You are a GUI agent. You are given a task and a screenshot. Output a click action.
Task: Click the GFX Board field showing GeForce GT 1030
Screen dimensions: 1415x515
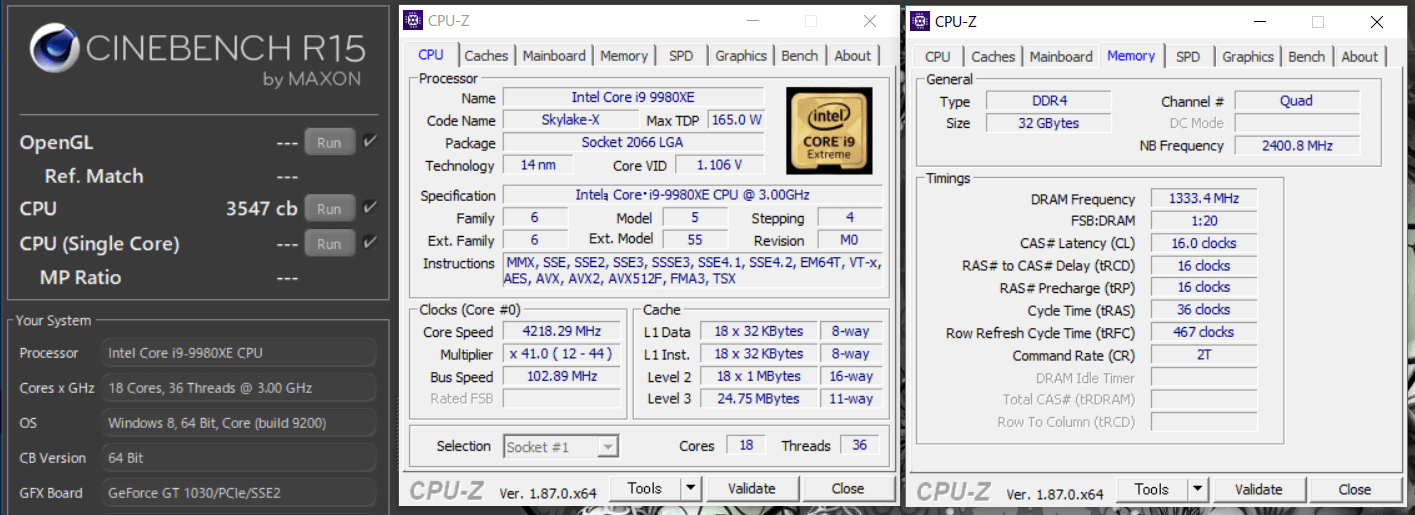(240, 492)
